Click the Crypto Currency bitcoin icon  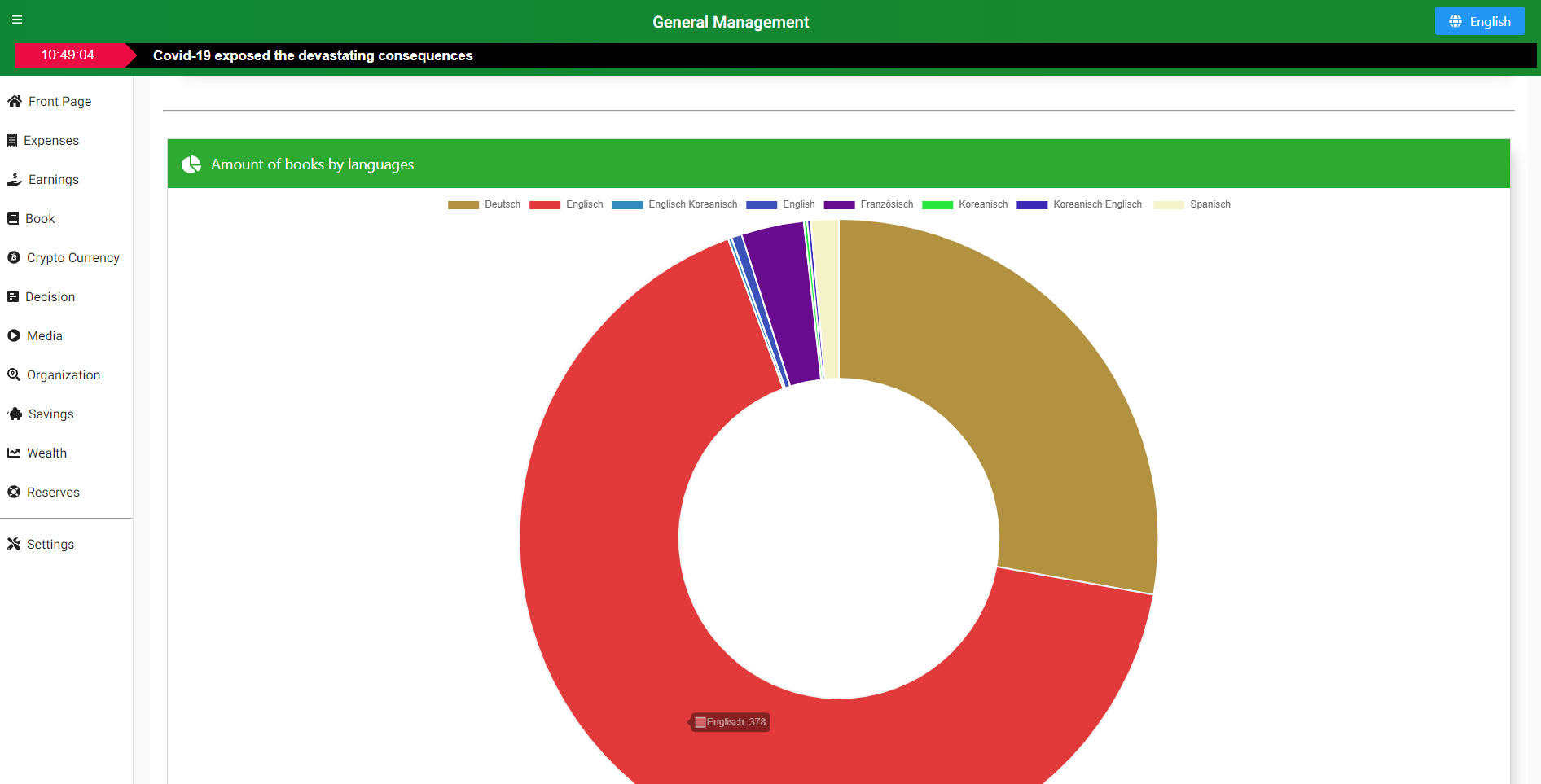point(14,257)
